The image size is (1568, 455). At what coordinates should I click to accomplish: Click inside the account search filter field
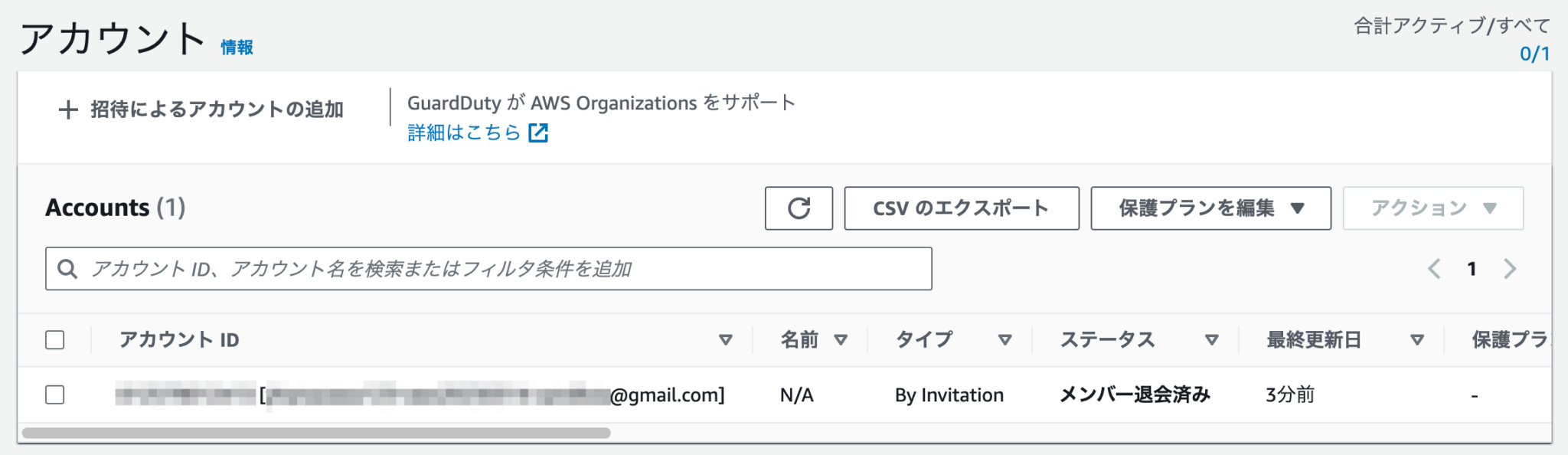tap(459, 269)
